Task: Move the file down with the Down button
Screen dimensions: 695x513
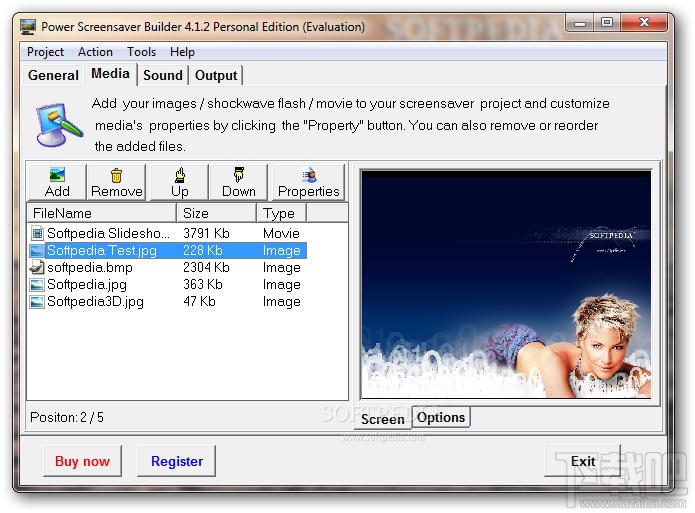Action: 238,182
